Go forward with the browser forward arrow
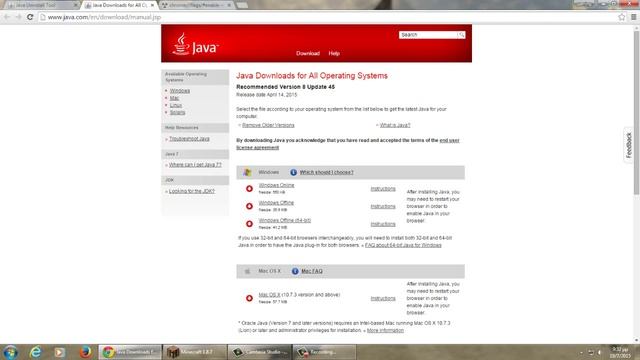 pos(18,17)
